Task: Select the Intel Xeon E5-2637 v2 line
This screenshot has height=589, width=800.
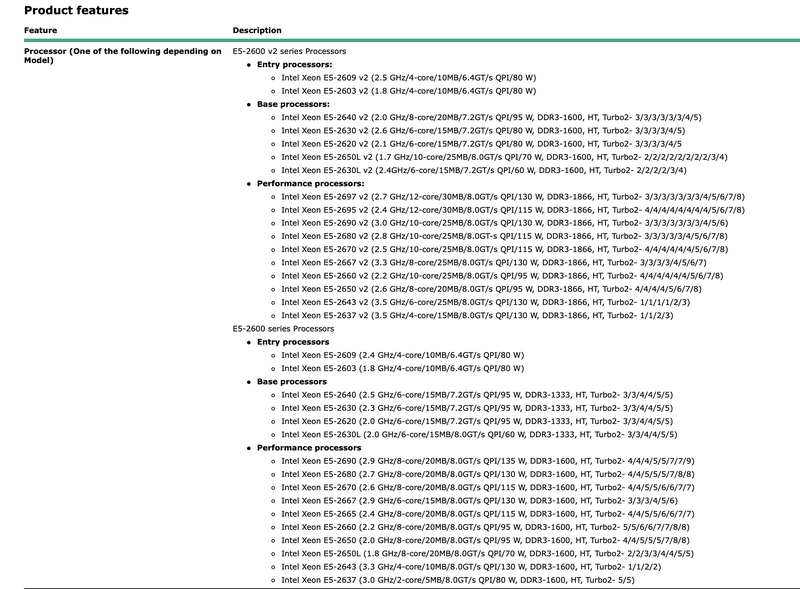Action: [x=478, y=315]
